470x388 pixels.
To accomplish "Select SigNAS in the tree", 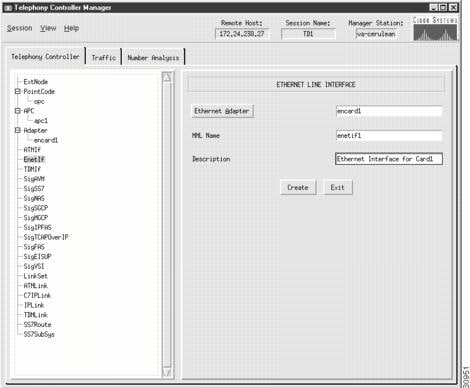I will click(34, 198).
